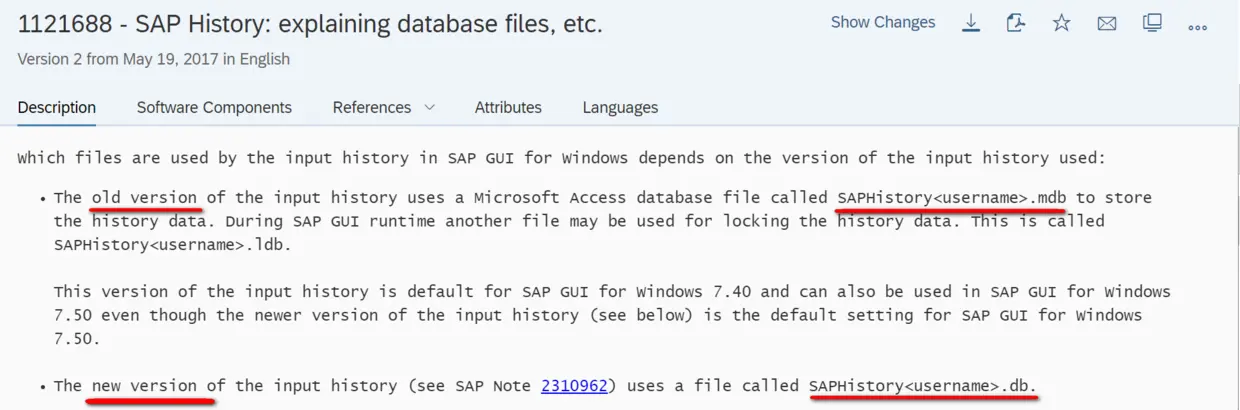Open the SAP Note 2310962 link
Viewport: 1240px width, 410px height.
pyautogui.click(x=574, y=385)
